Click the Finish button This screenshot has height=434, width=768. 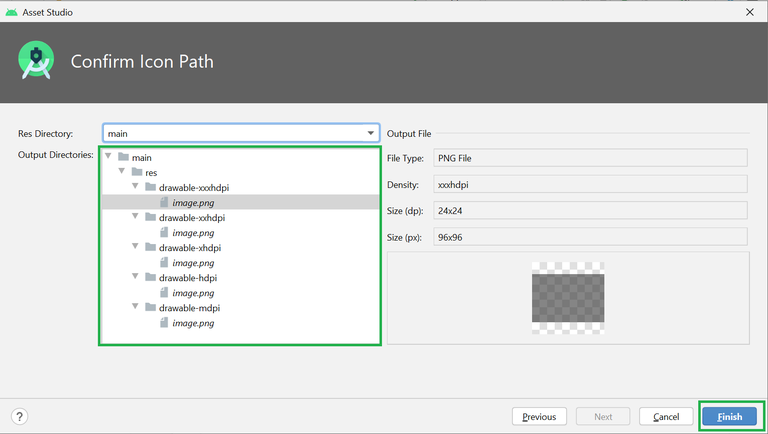(x=729, y=416)
